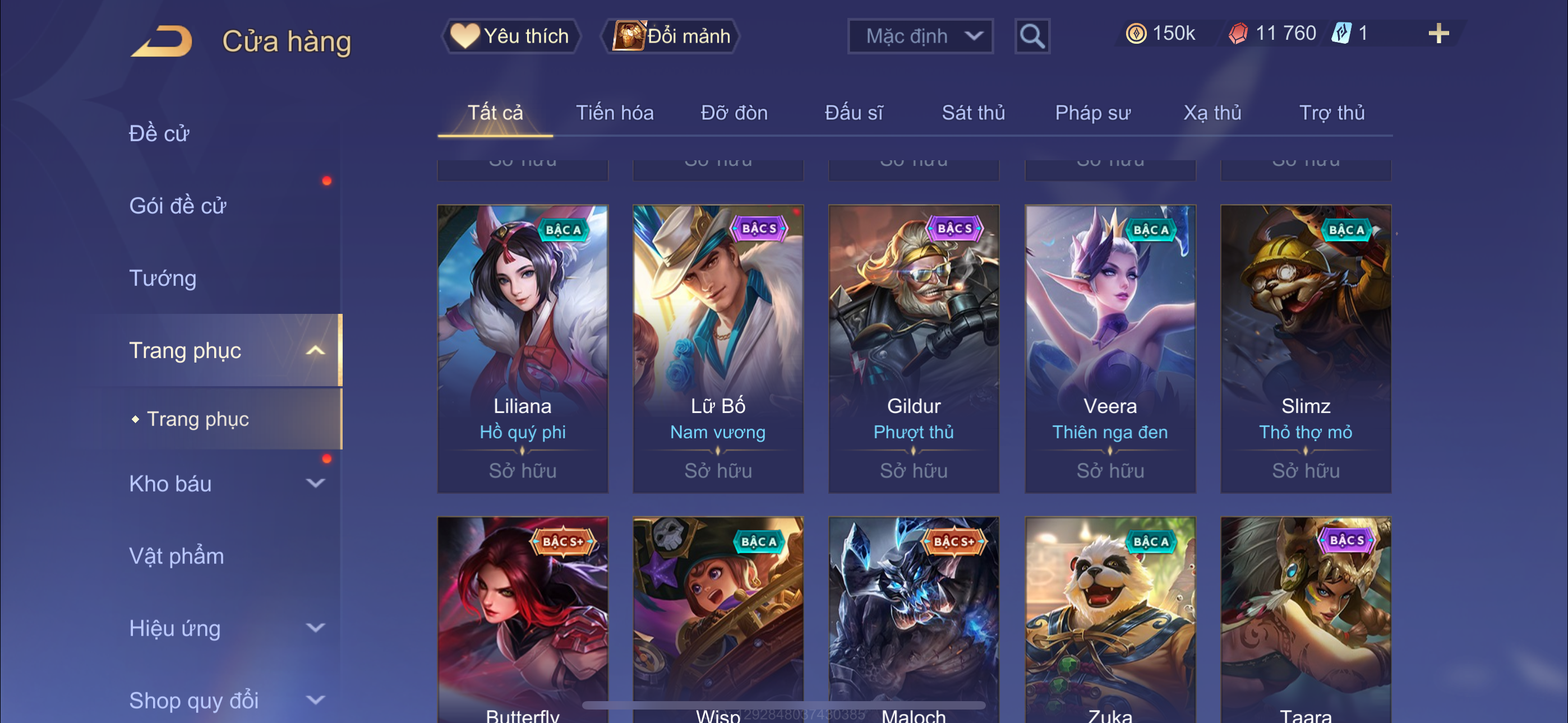
Task: Select the Trang phục sub-item
Action: 197,419
